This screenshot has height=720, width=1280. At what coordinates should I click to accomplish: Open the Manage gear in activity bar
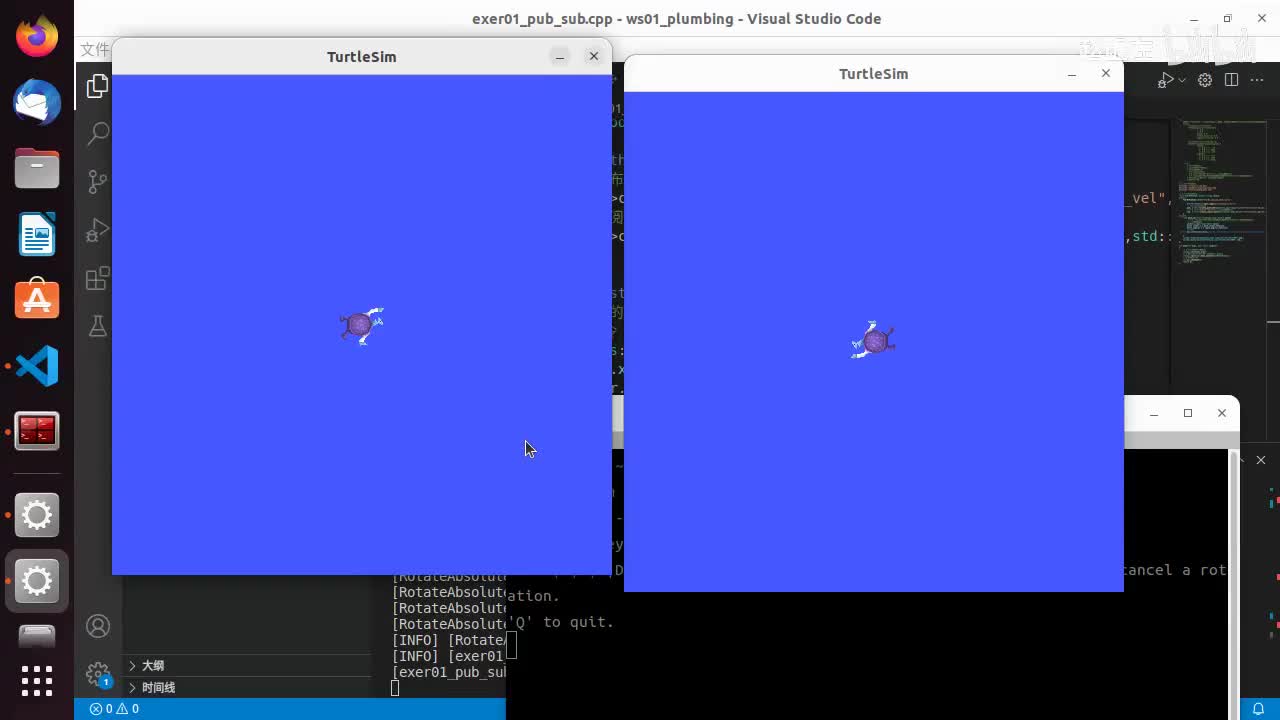click(98, 674)
